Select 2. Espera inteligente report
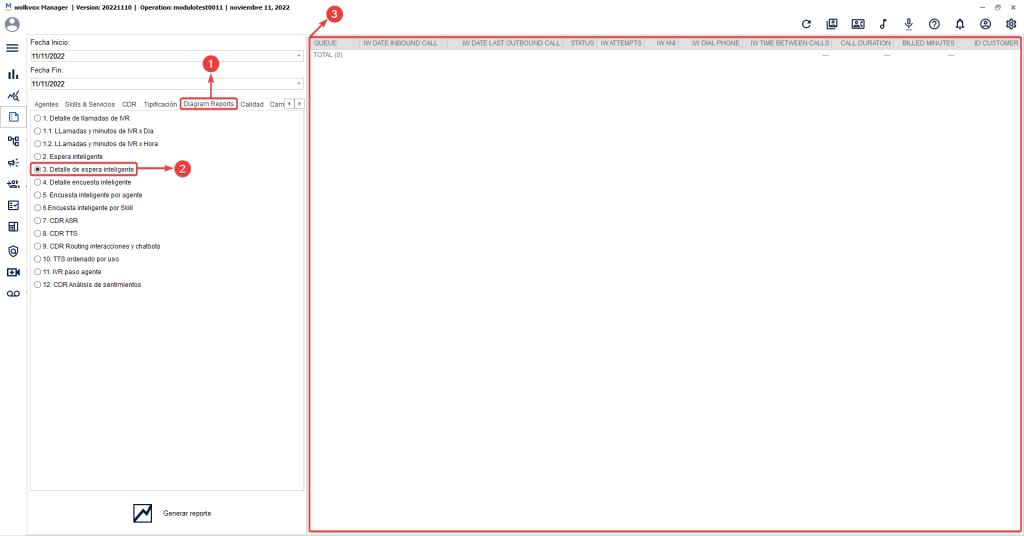This screenshot has width=1024, height=536. coord(69,157)
